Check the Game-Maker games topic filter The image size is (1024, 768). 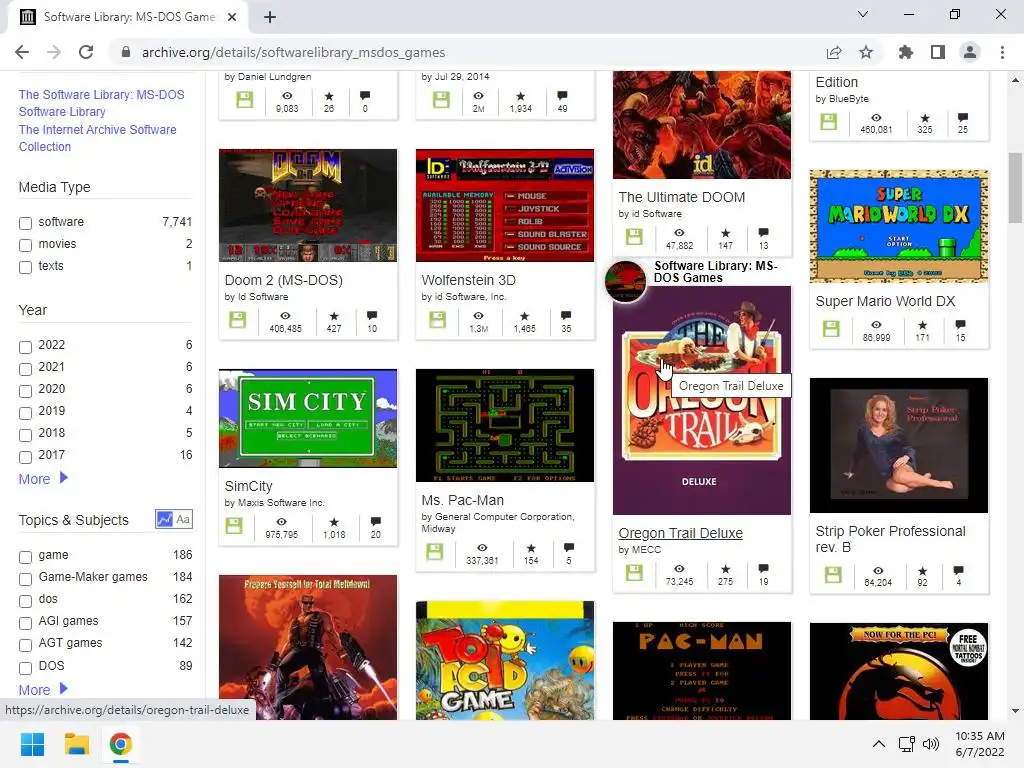pos(25,579)
